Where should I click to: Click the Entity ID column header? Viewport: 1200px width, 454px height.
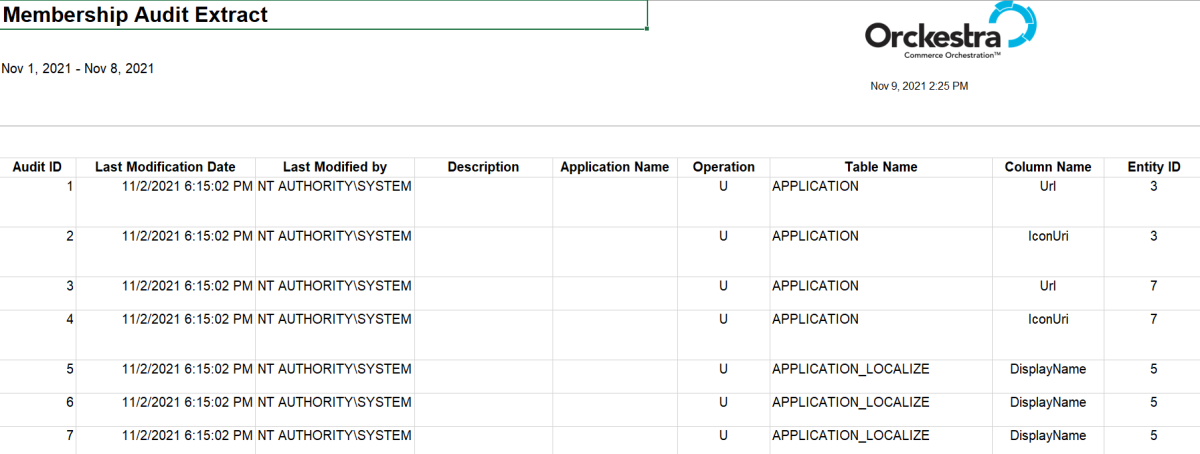click(1153, 167)
